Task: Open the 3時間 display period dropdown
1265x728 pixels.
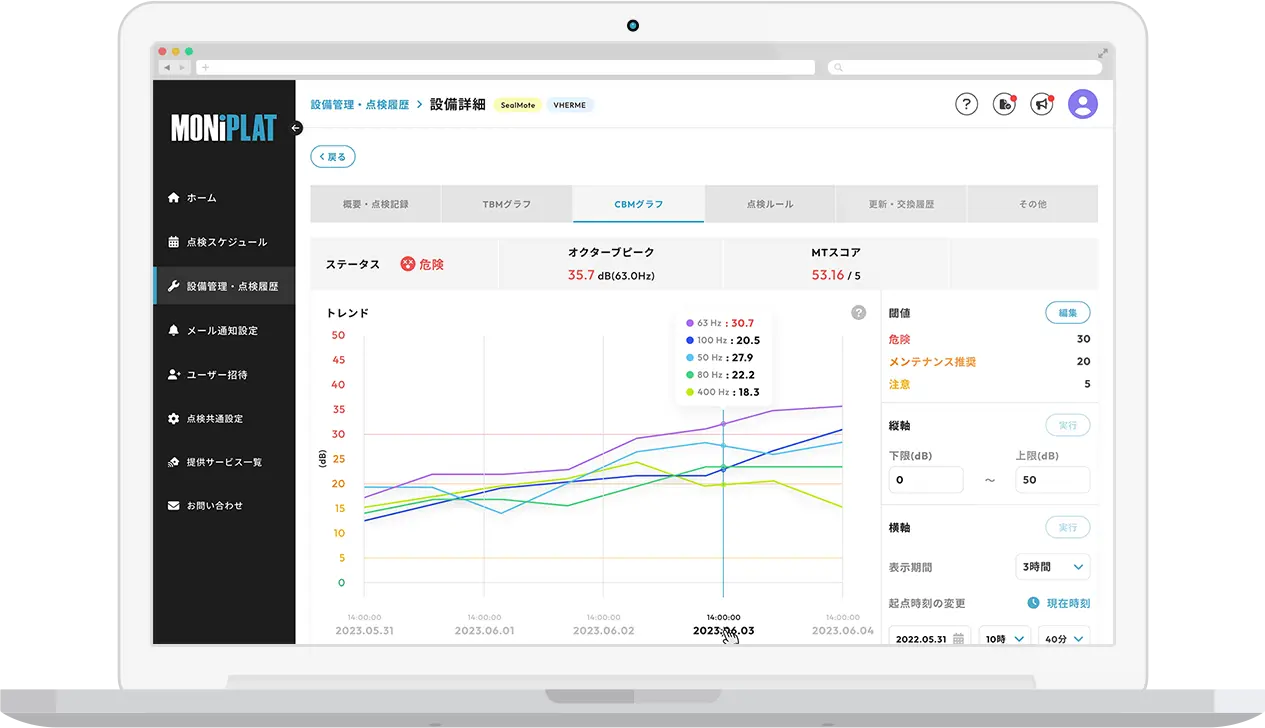Action: [x=1052, y=567]
